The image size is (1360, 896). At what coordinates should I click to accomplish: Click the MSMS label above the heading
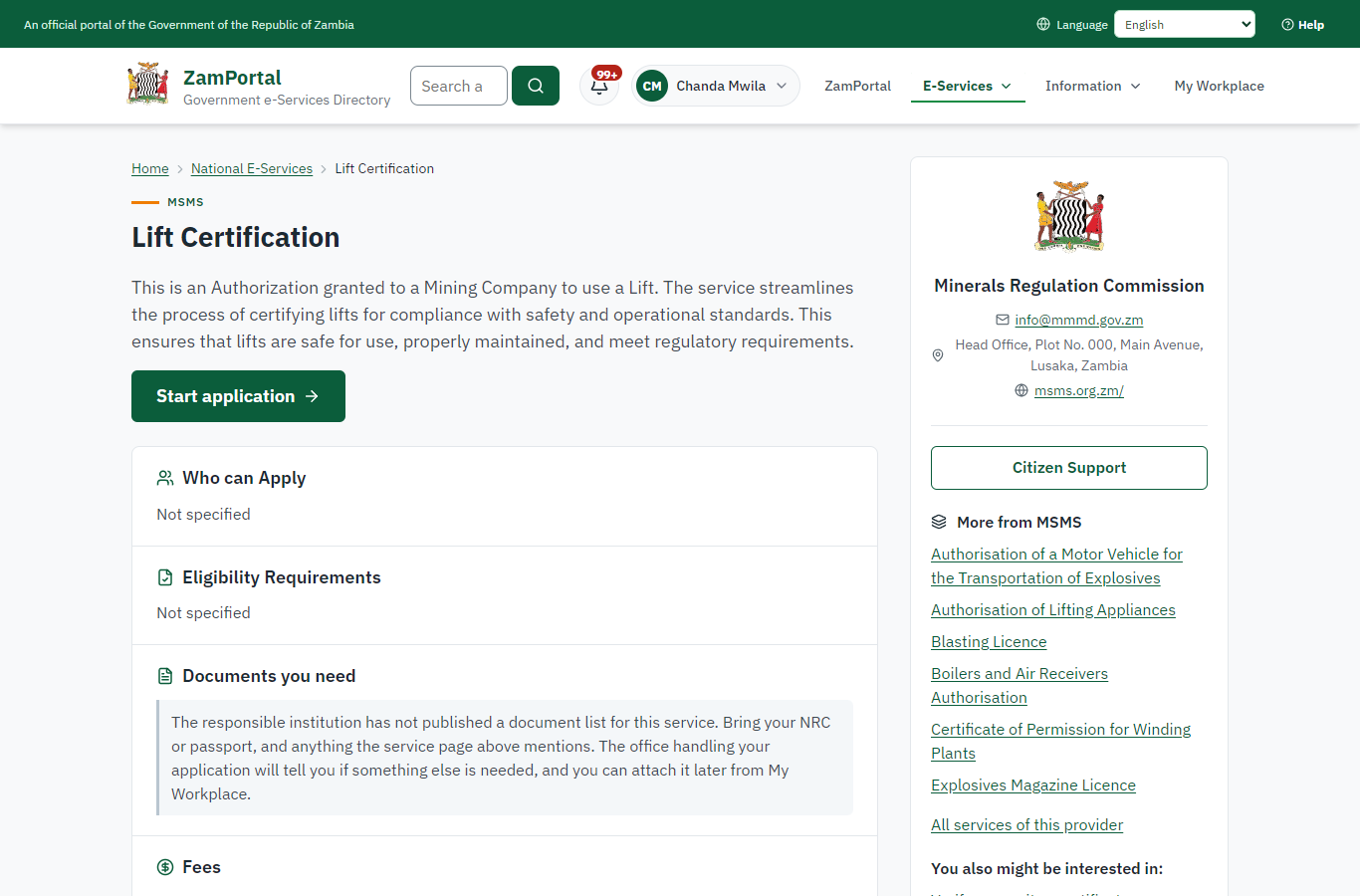pos(185,202)
